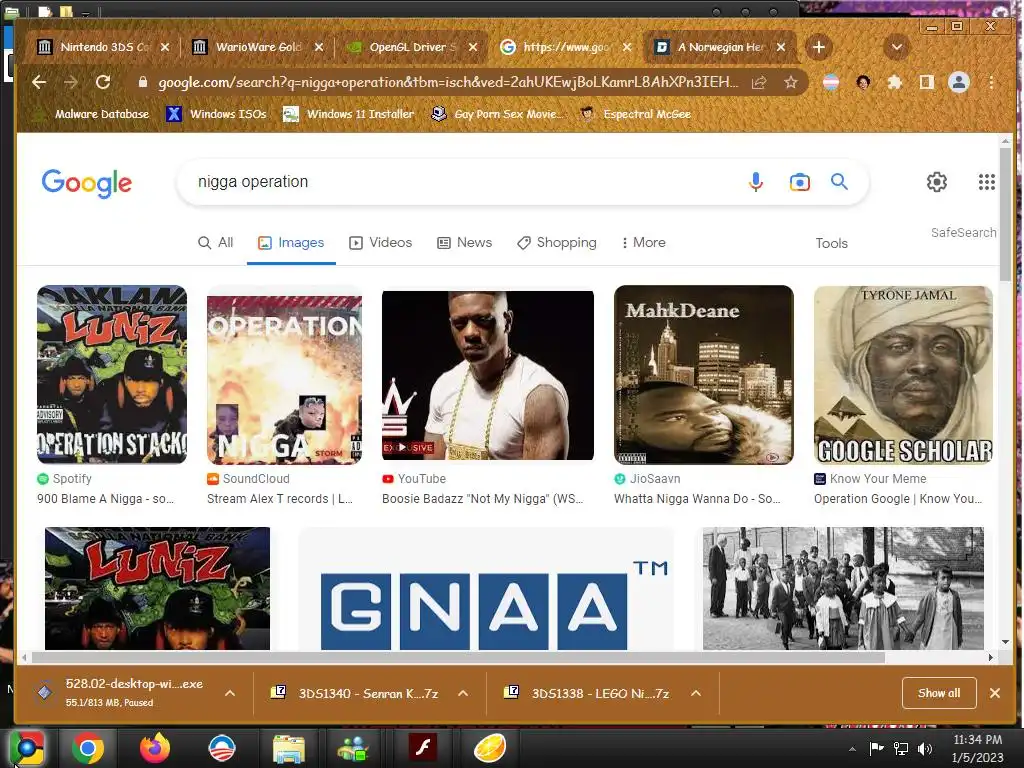Image resolution: width=1024 pixels, height=768 pixels.
Task: Select the Images results tab
Action: (x=291, y=242)
